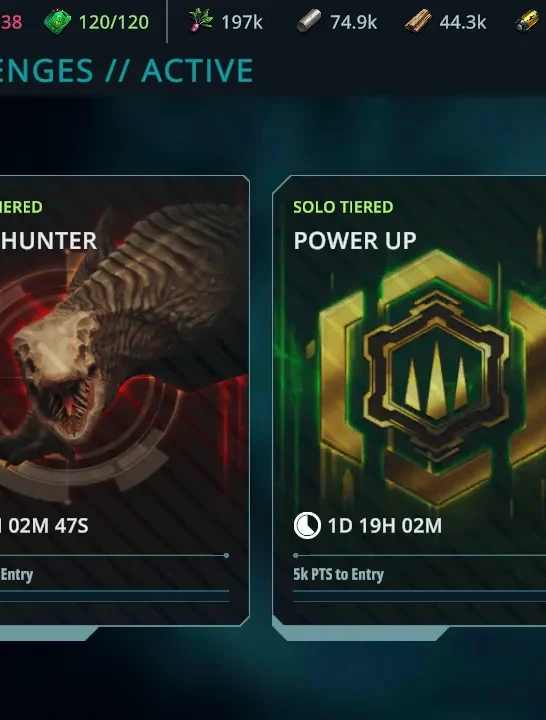
Task: Select the metal ingot resource icon
Action: coord(309,22)
